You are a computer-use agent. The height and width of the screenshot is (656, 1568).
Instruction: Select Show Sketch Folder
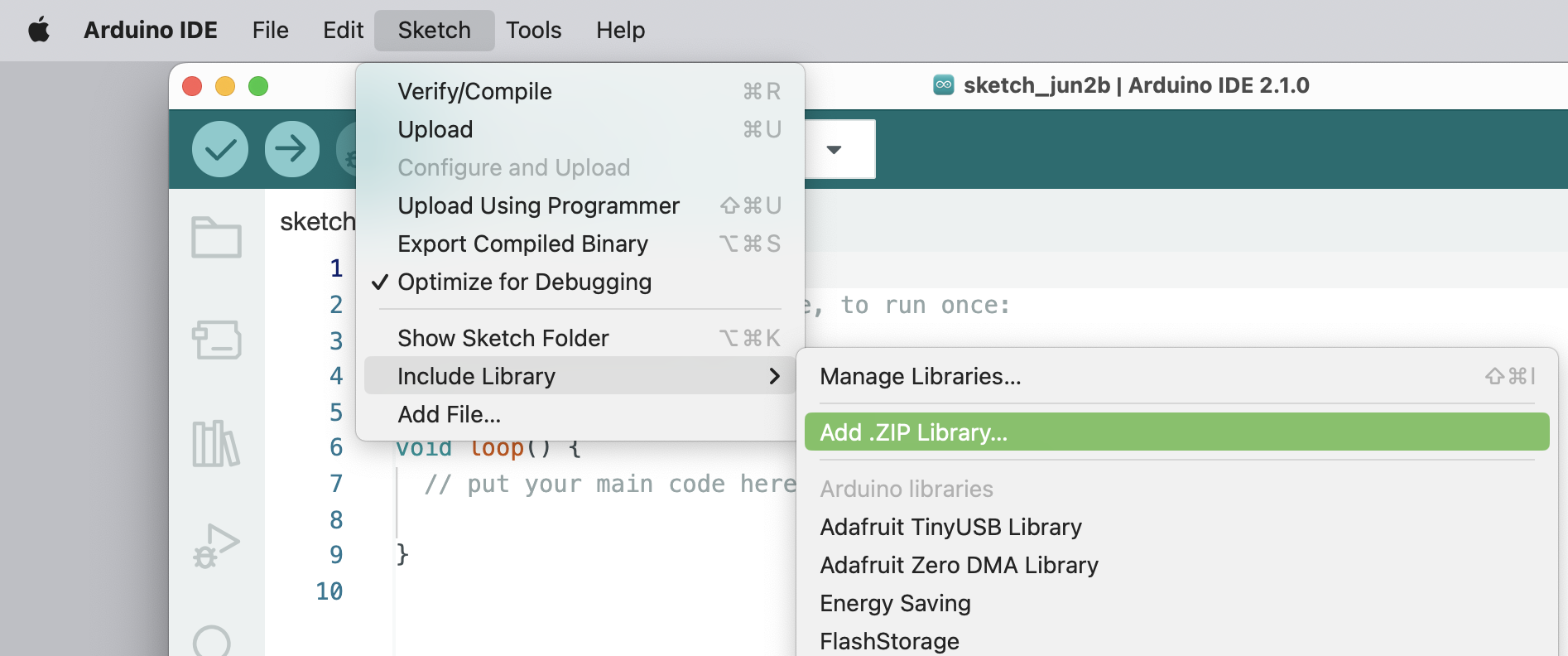pos(580,338)
